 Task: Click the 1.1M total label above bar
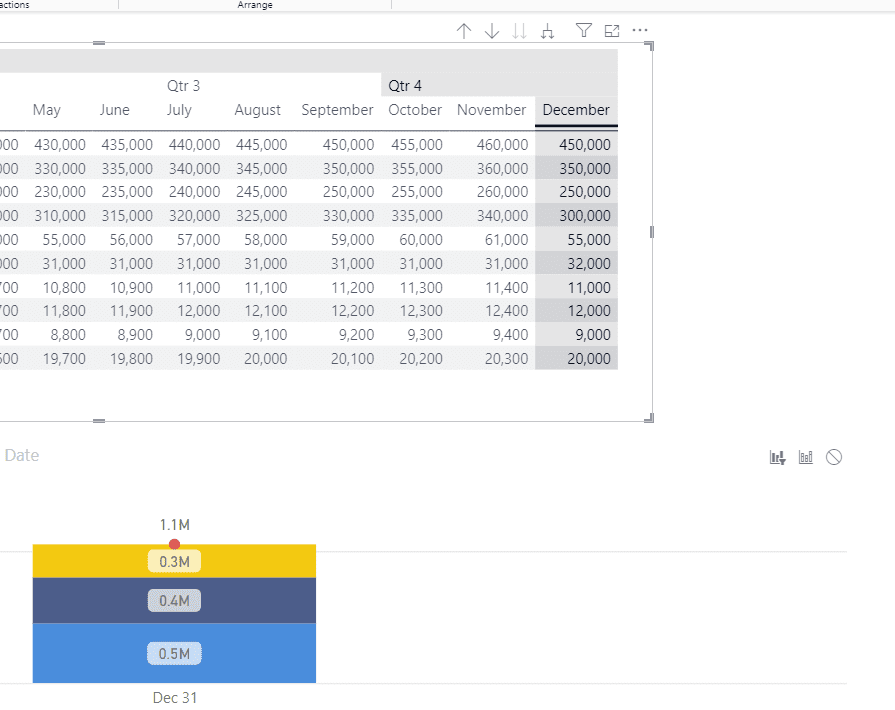pos(174,524)
